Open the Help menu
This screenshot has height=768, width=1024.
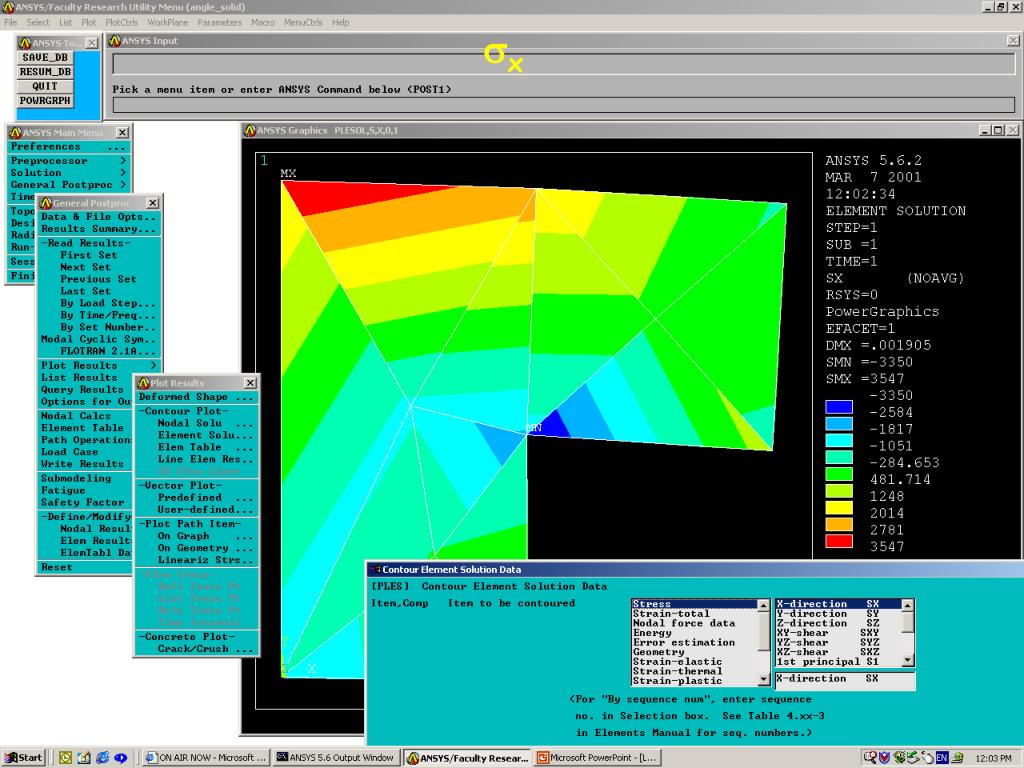tap(340, 22)
